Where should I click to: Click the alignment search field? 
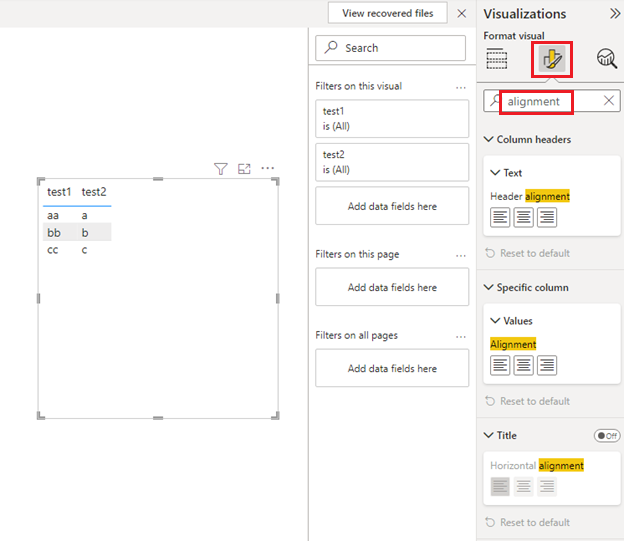click(x=552, y=101)
